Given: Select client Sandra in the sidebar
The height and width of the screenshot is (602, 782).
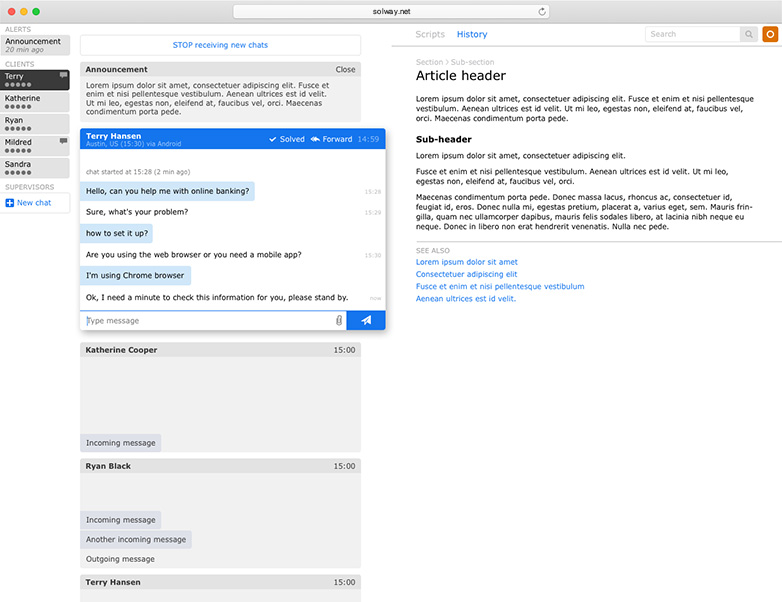Looking at the screenshot, I should pos(35,168).
